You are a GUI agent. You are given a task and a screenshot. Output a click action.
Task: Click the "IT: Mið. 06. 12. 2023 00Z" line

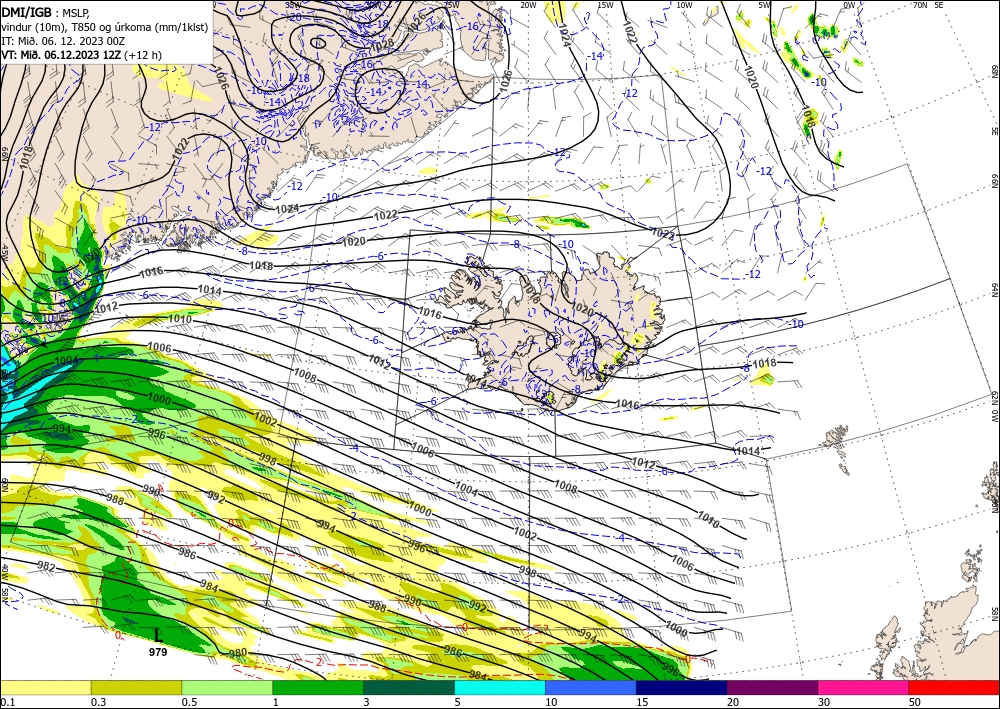pos(63,41)
